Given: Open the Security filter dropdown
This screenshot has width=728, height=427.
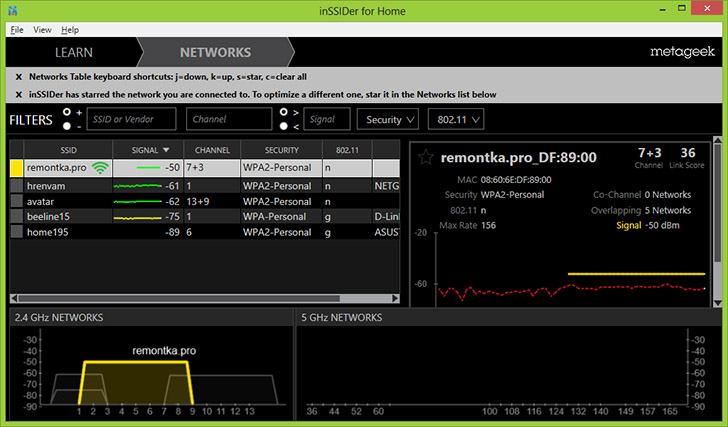Looking at the screenshot, I should click(x=388, y=120).
